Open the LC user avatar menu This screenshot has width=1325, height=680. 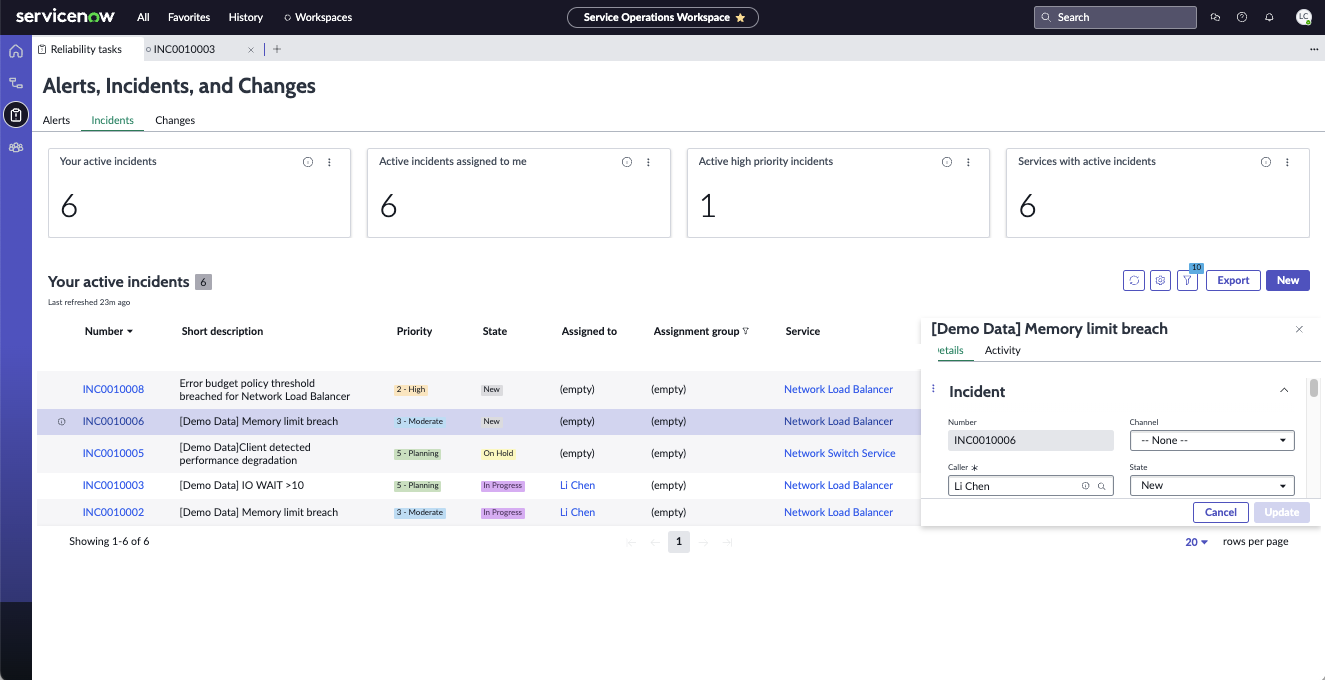click(1303, 17)
